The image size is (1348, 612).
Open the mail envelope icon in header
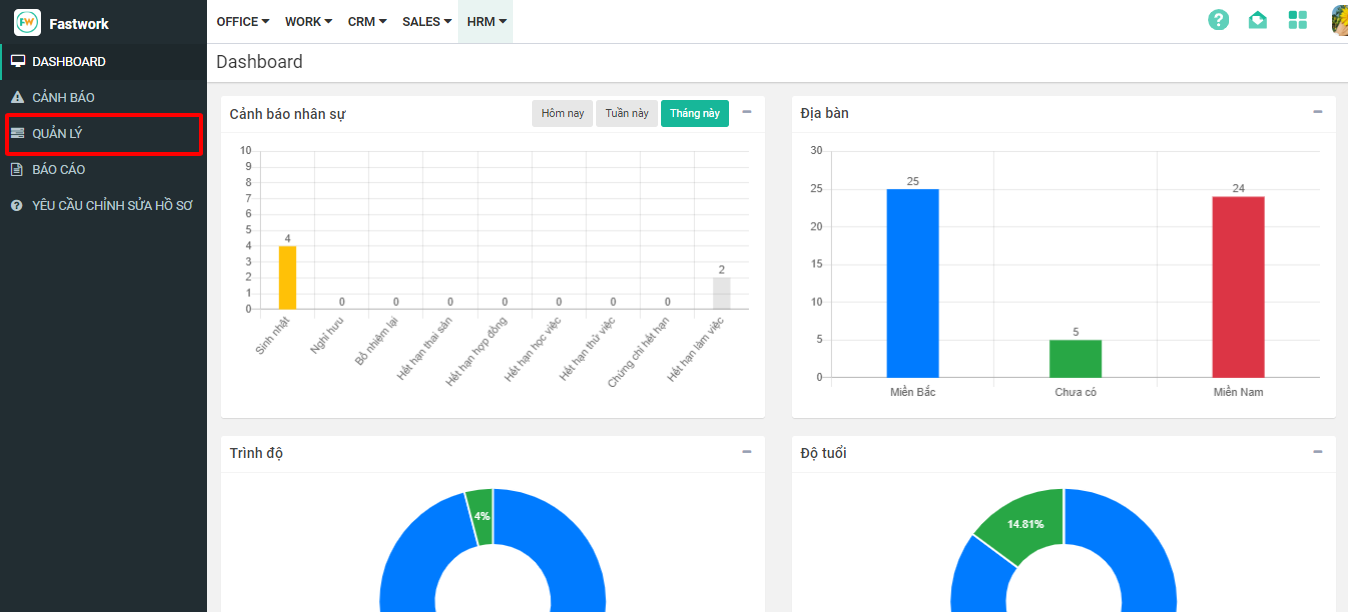pos(1257,20)
